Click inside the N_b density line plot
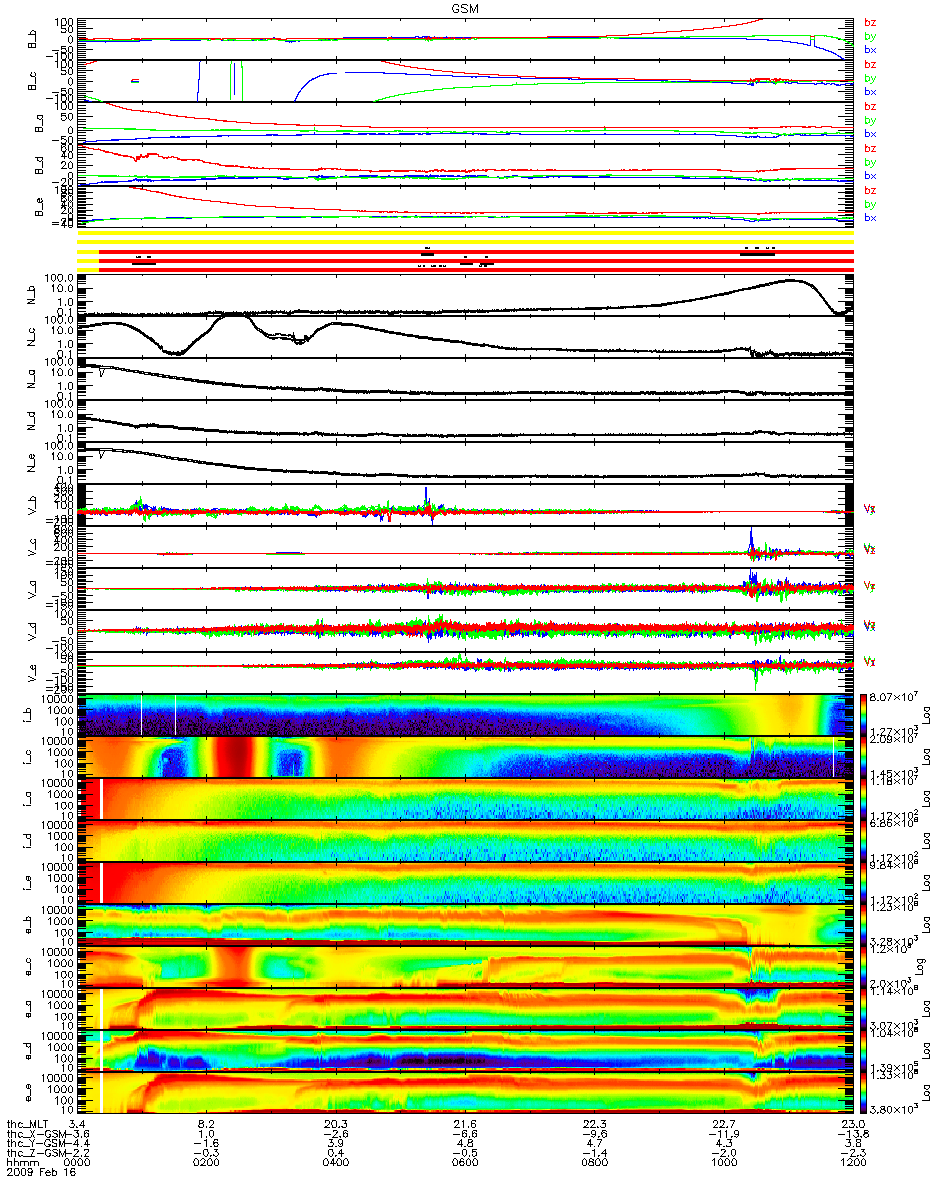Screen dimensions: 930x1200 (466, 296)
